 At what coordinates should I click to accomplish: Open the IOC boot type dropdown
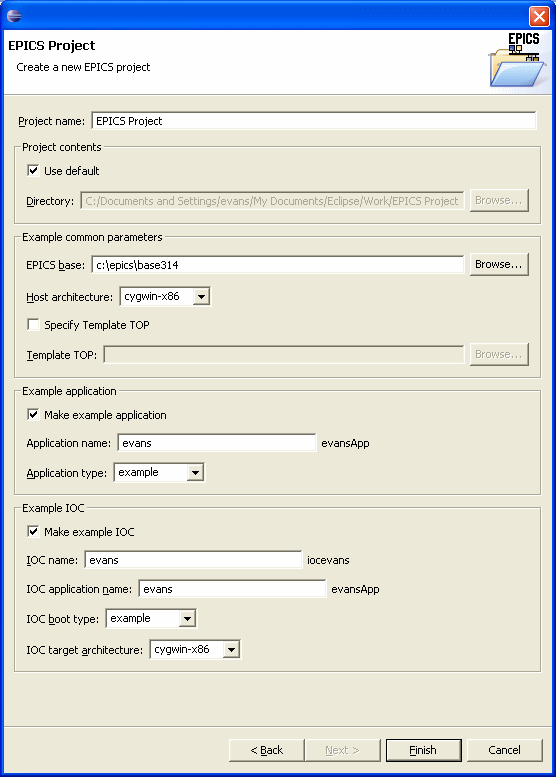click(187, 618)
